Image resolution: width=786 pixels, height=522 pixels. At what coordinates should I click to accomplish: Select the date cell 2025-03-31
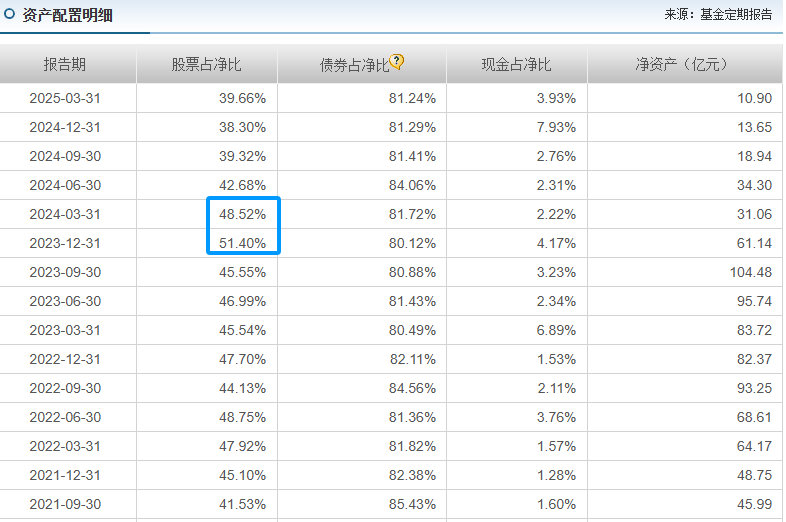[x=65, y=98]
